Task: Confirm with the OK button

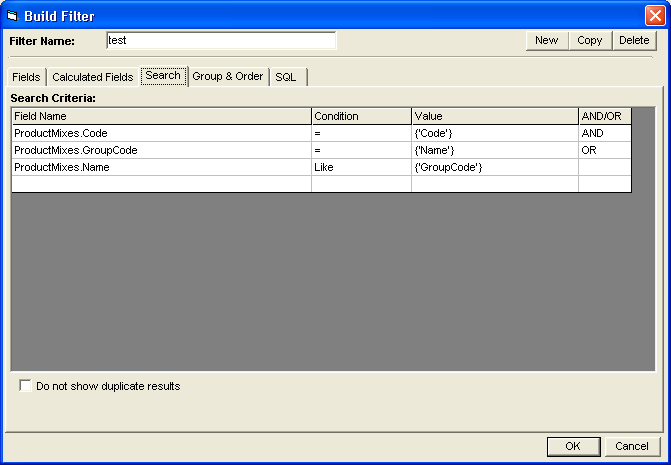Action: 573,446
